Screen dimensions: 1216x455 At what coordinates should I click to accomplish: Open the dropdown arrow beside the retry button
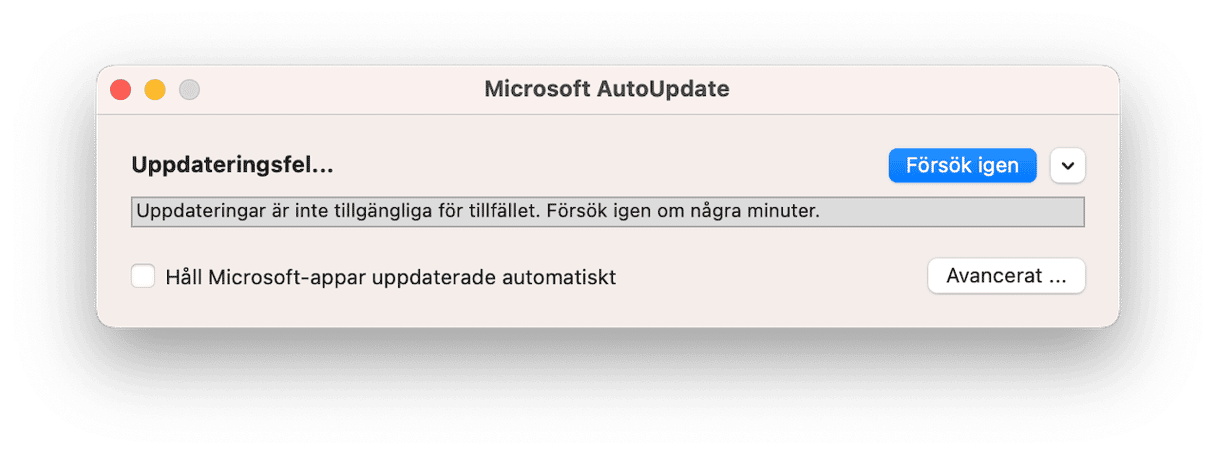(1068, 166)
